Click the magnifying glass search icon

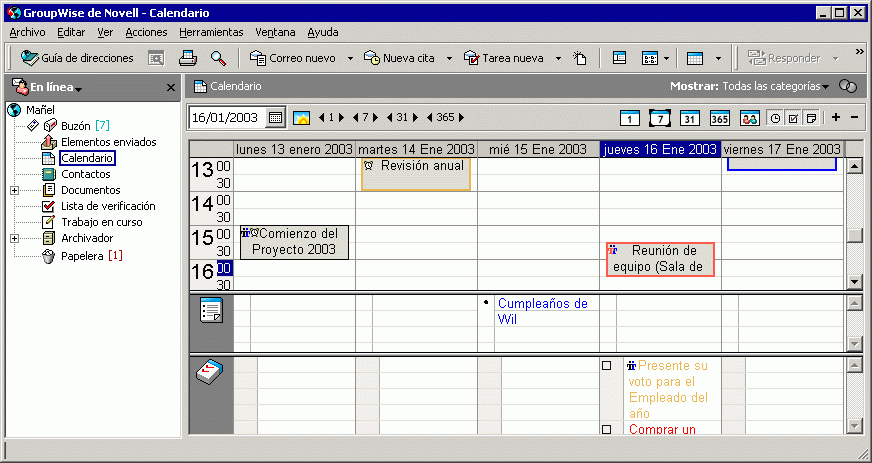coord(218,58)
